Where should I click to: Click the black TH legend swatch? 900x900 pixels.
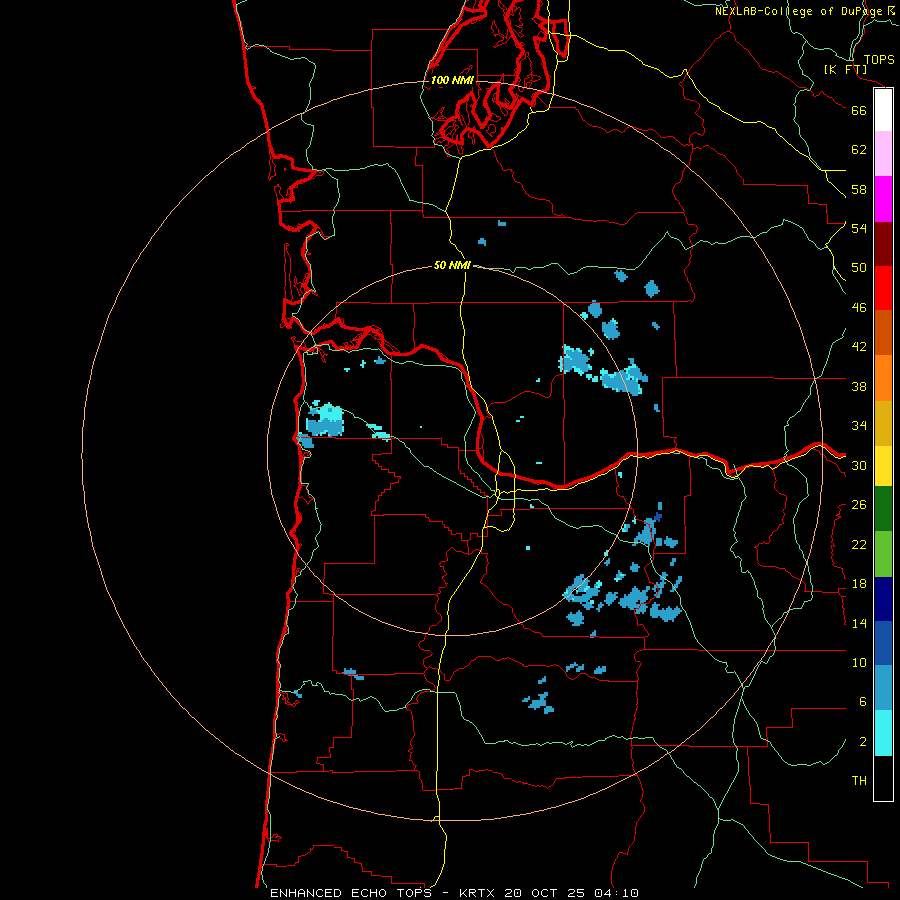point(883,778)
